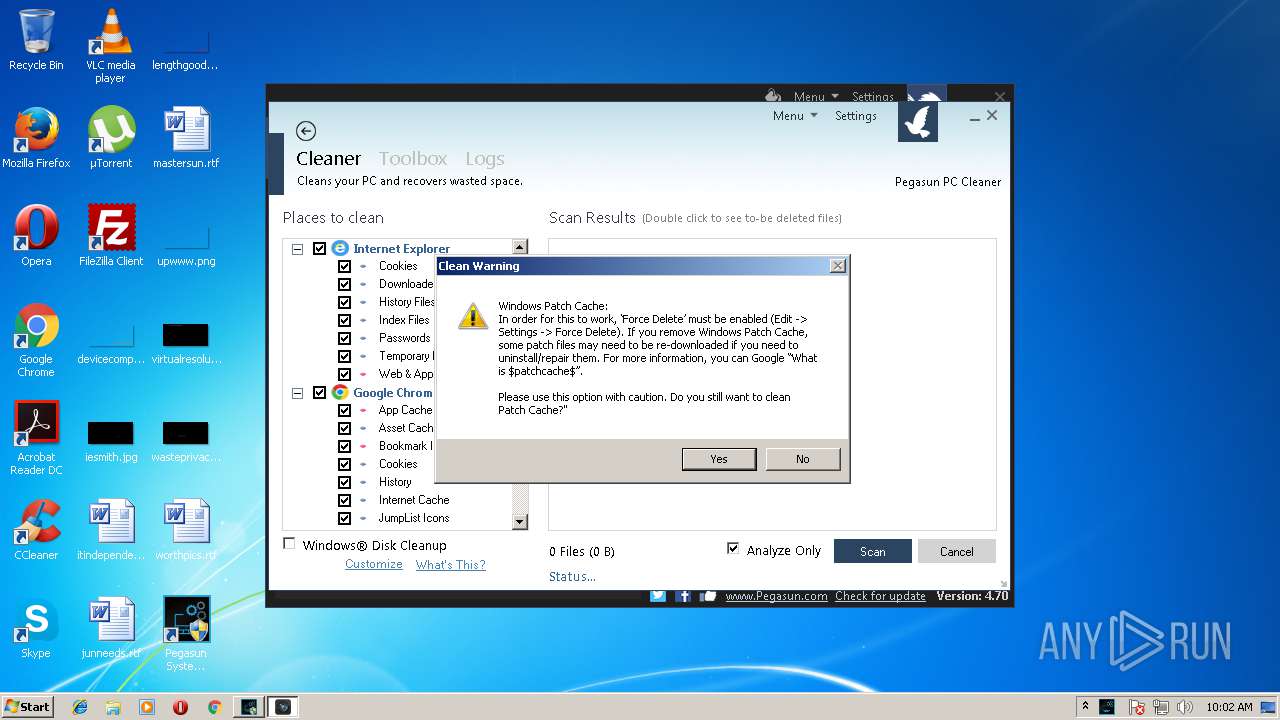Uncheck the Internet Explorer group checkbox

pyautogui.click(x=320, y=248)
